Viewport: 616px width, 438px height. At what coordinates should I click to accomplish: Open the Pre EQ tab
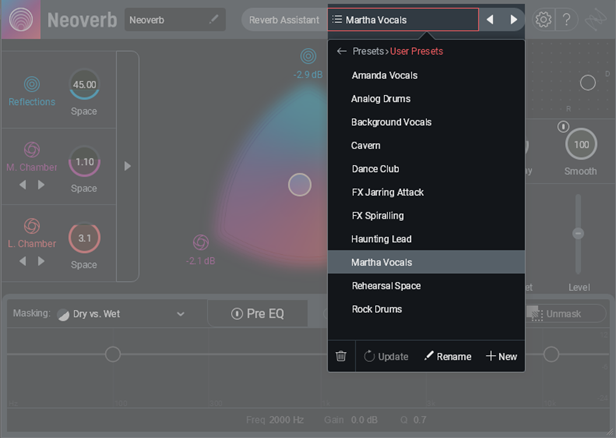pos(258,313)
